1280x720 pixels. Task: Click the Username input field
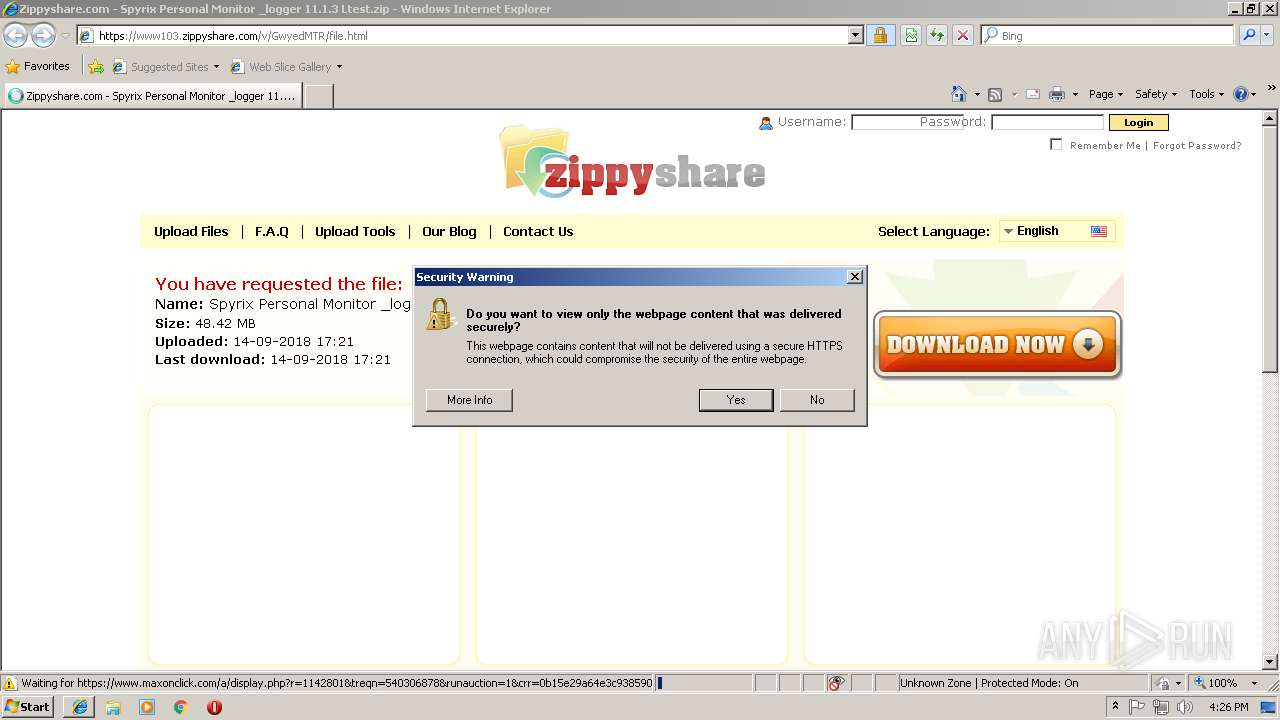907,122
